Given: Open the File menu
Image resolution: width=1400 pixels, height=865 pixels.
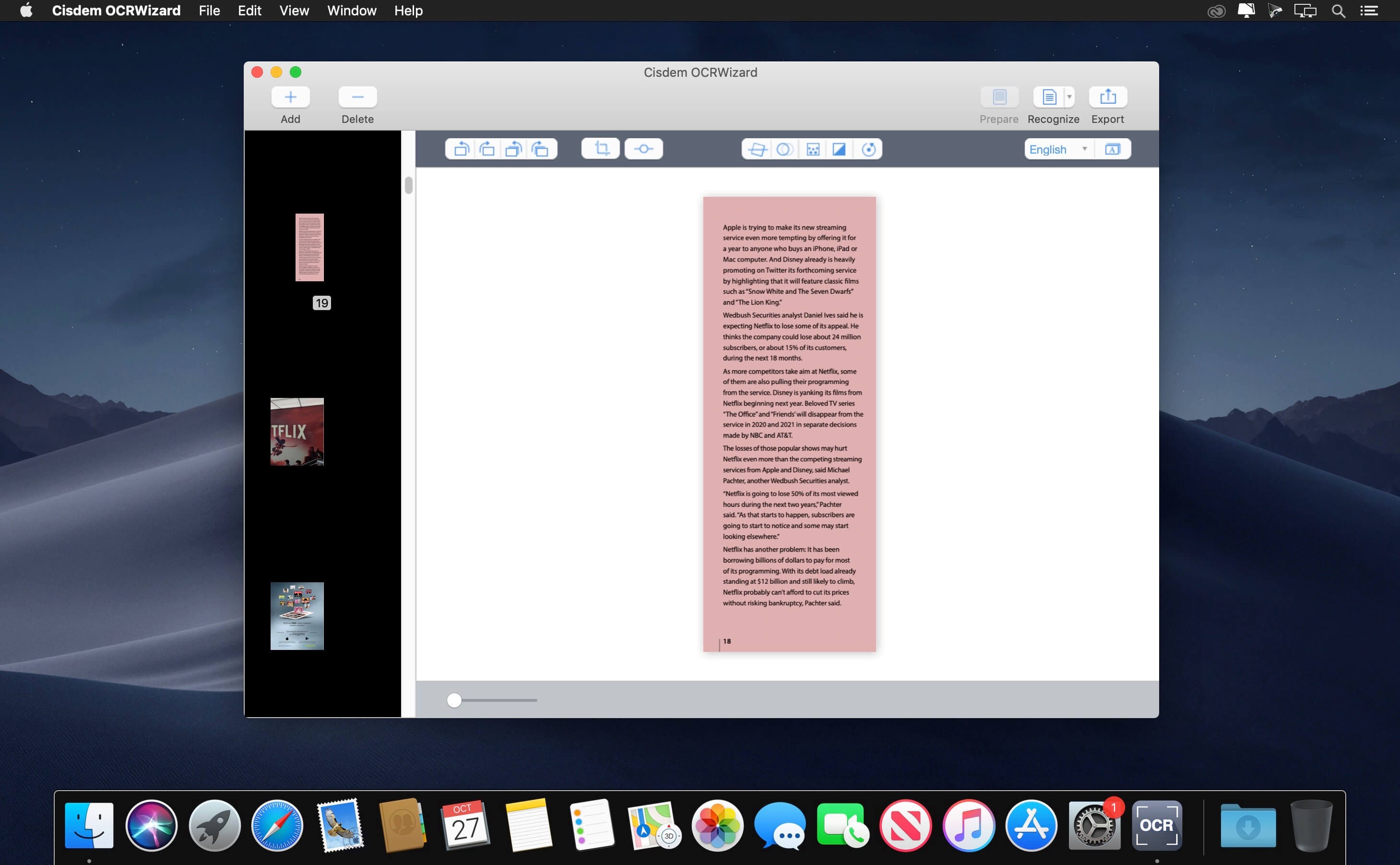Looking at the screenshot, I should [x=209, y=10].
